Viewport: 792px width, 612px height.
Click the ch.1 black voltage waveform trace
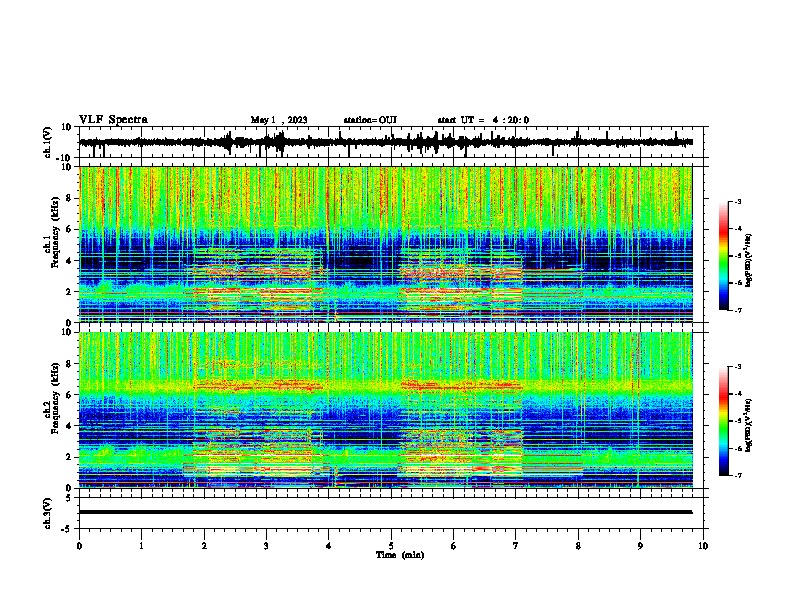pyautogui.click(x=385, y=142)
